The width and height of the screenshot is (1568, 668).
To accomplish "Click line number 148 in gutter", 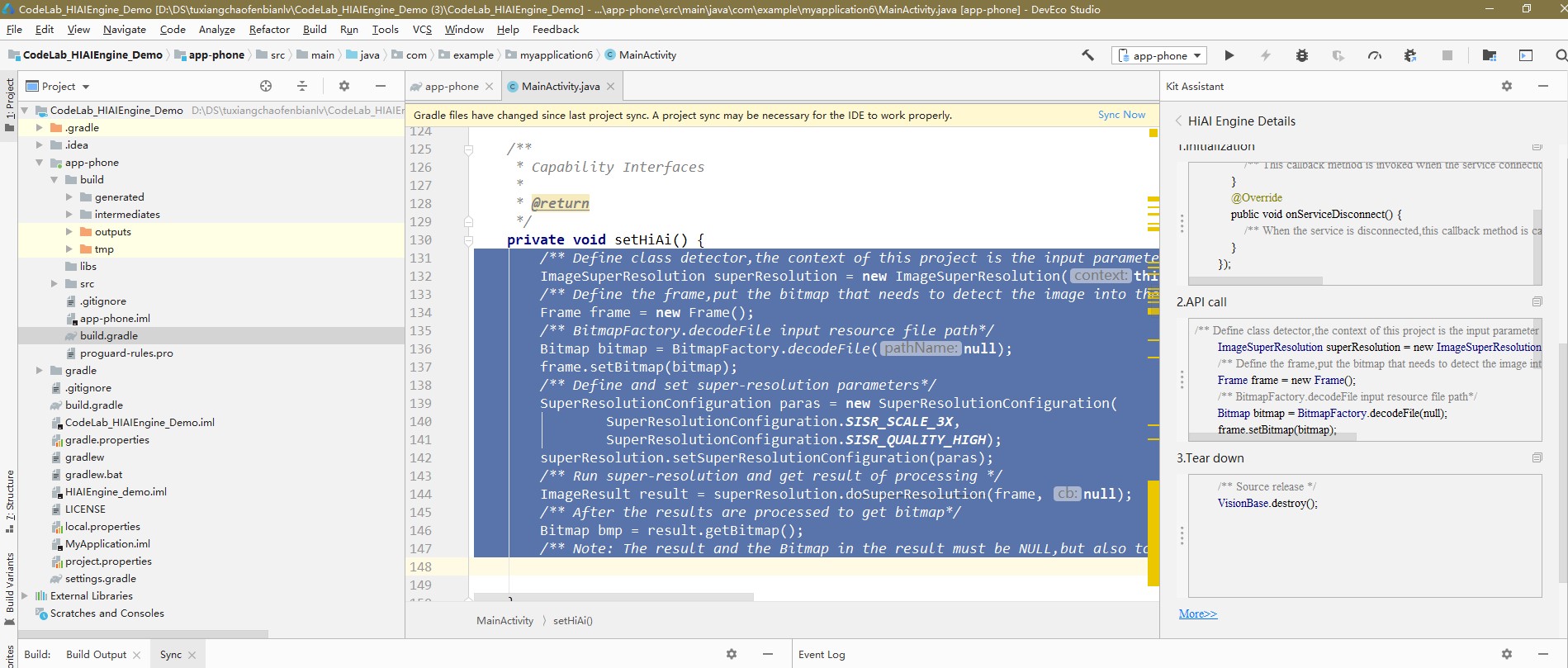I will pyautogui.click(x=420, y=567).
